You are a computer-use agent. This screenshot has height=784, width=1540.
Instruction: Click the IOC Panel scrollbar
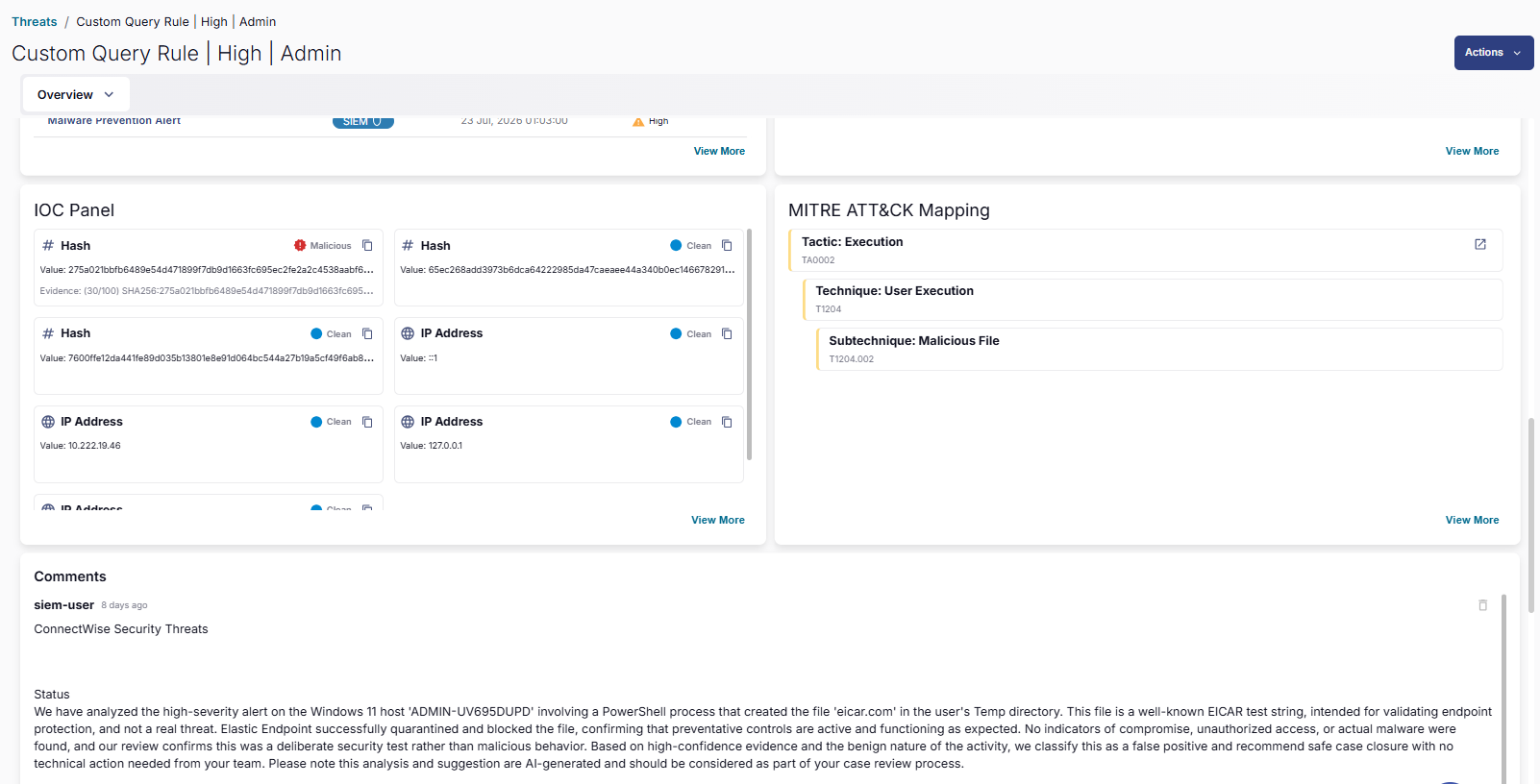tap(749, 345)
